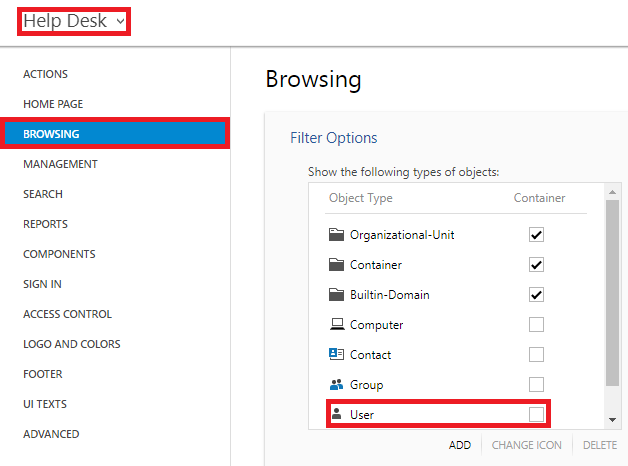The width and height of the screenshot is (628, 466).
Task: Click the User person icon
Action: (x=337, y=414)
